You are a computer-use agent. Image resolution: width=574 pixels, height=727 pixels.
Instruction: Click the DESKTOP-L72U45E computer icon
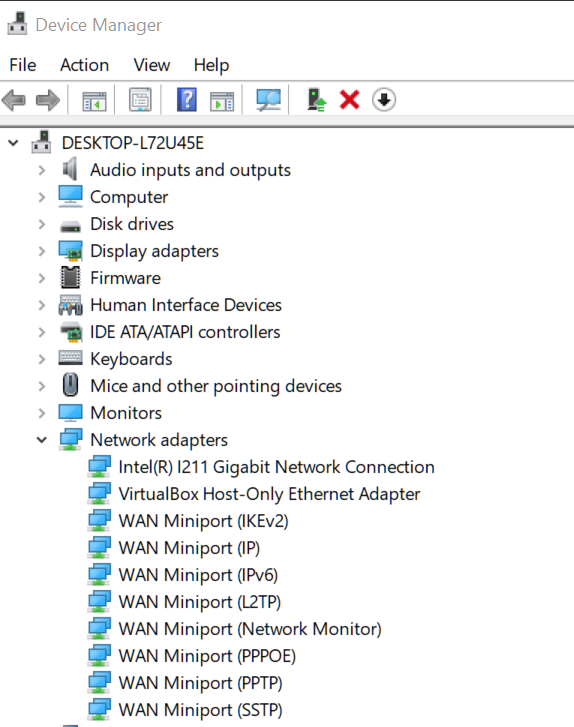click(41, 142)
